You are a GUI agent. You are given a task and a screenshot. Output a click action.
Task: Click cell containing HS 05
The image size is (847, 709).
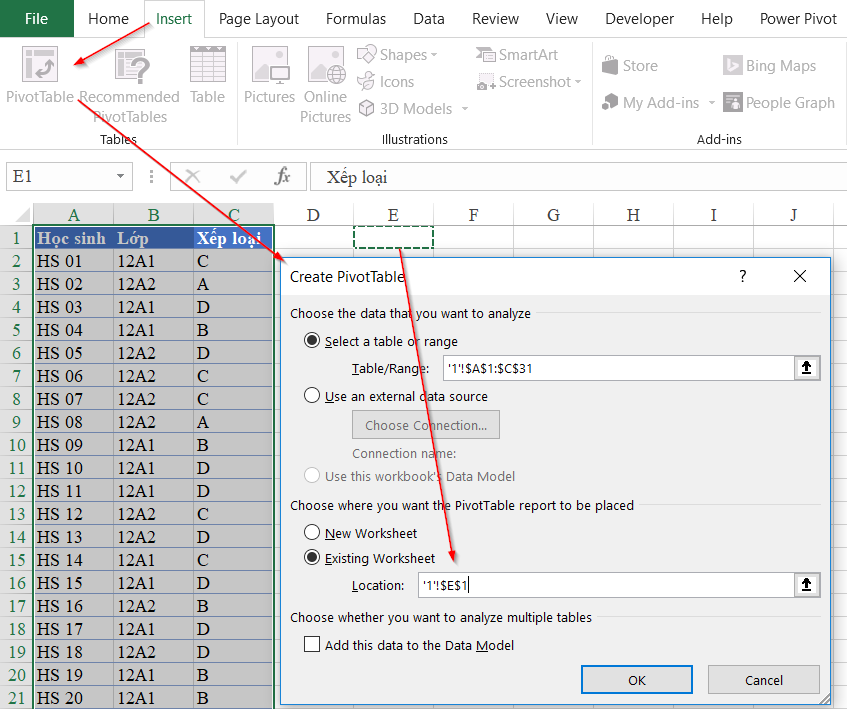tap(73, 353)
